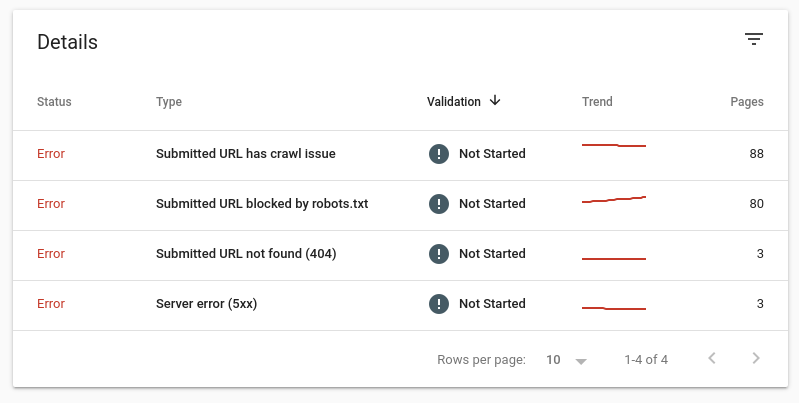Open the filter rows icon
This screenshot has height=403, width=799.
pos(753,39)
